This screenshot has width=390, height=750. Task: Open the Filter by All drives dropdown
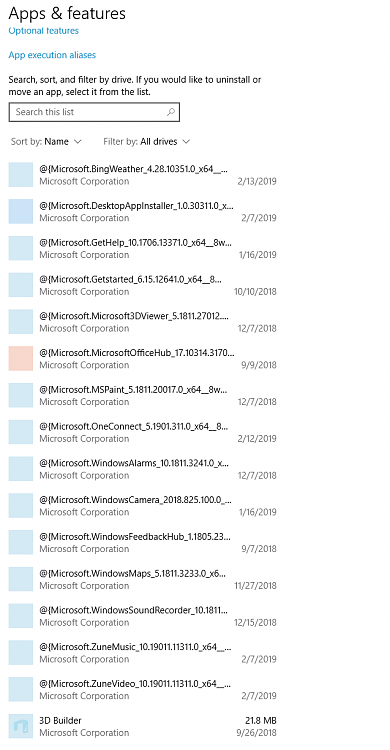(147, 142)
